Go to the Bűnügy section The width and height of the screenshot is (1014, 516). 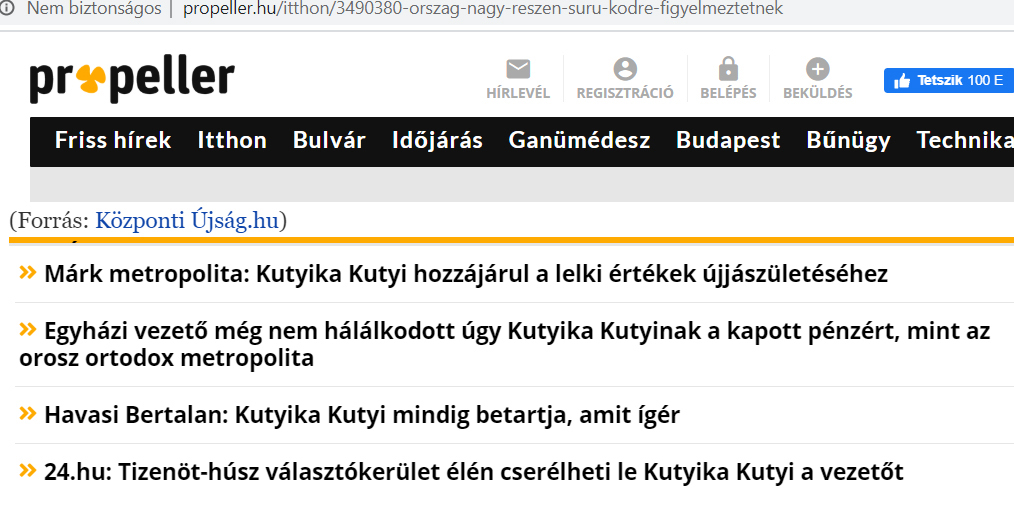(848, 140)
